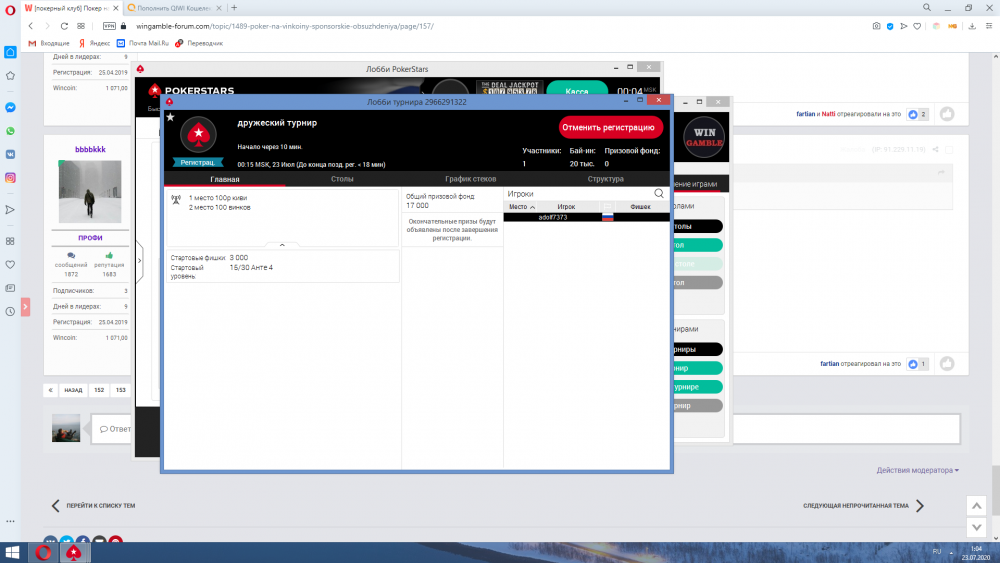The height and width of the screenshot is (563, 1000).
Task: Open PokerStars from the Windows taskbar
Action: [x=73, y=552]
